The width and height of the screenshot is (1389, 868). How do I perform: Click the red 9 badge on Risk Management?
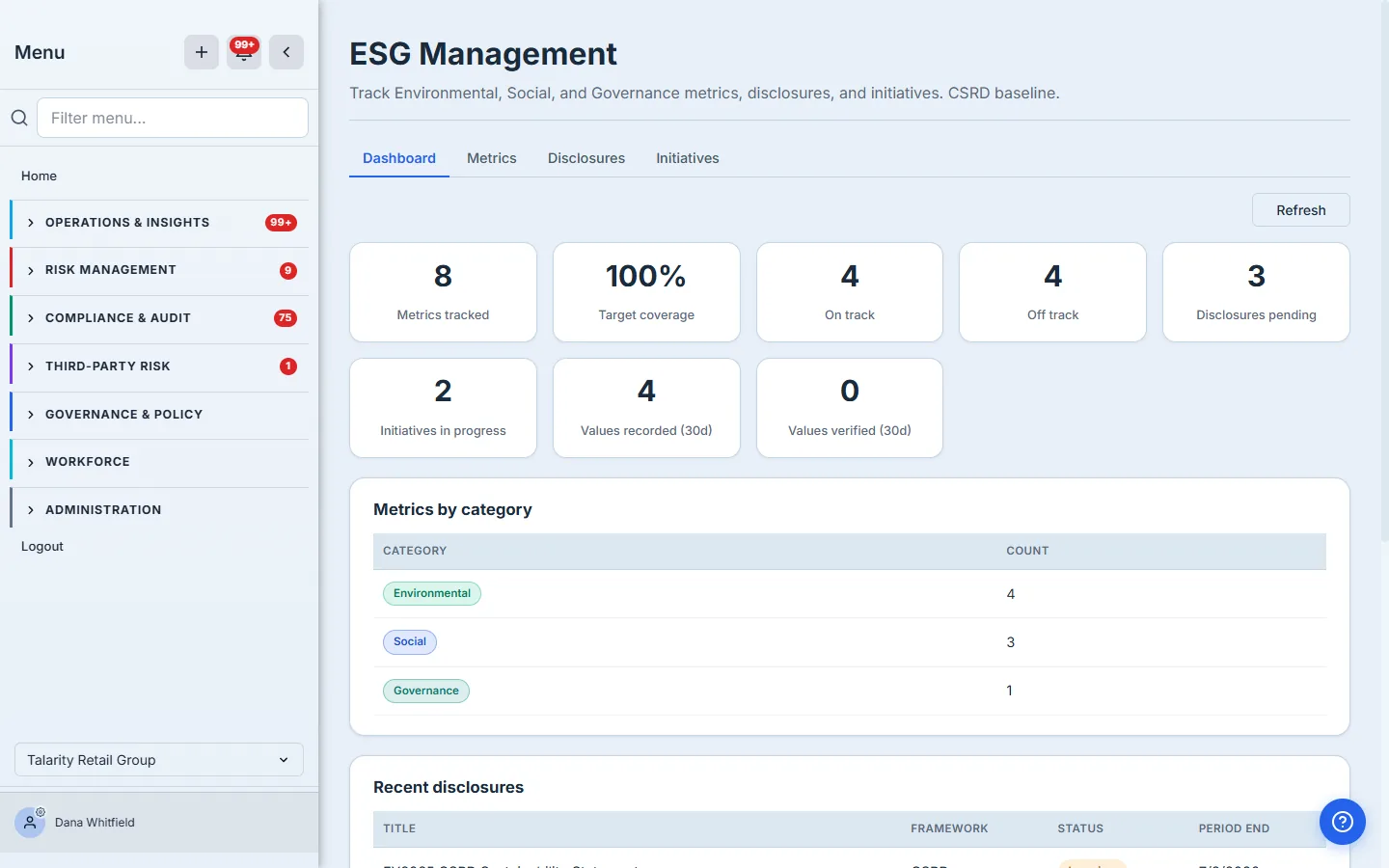coord(287,271)
